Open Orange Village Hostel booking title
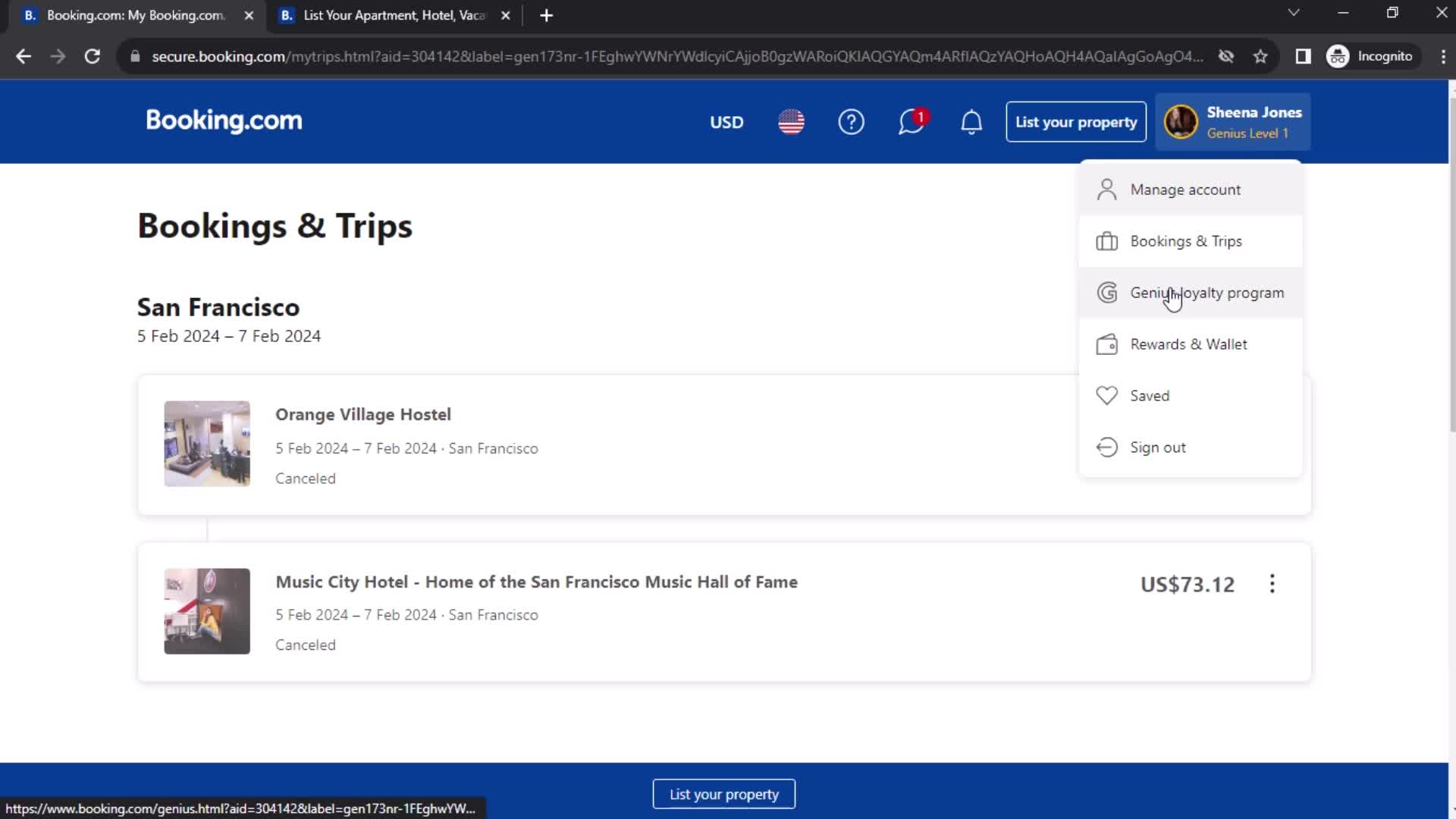This screenshot has height=819, width=1456. [363, 415]
